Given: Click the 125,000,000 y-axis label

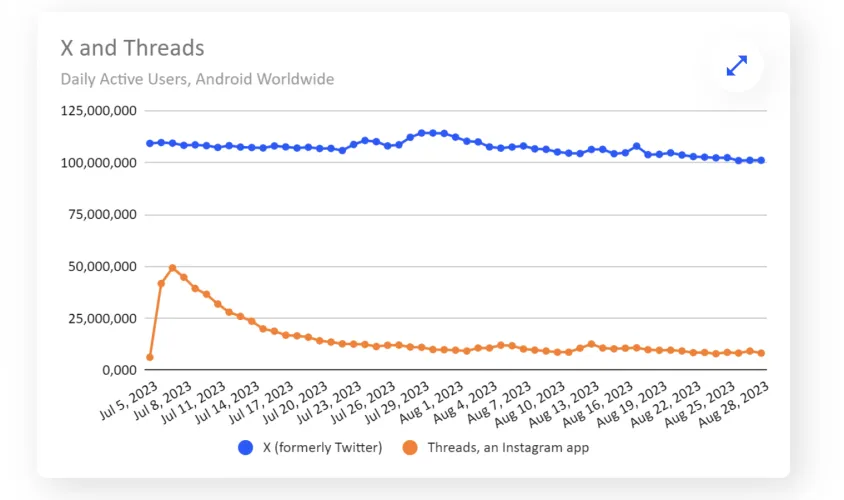Looking at the screenshot, I should pos(98,111).
